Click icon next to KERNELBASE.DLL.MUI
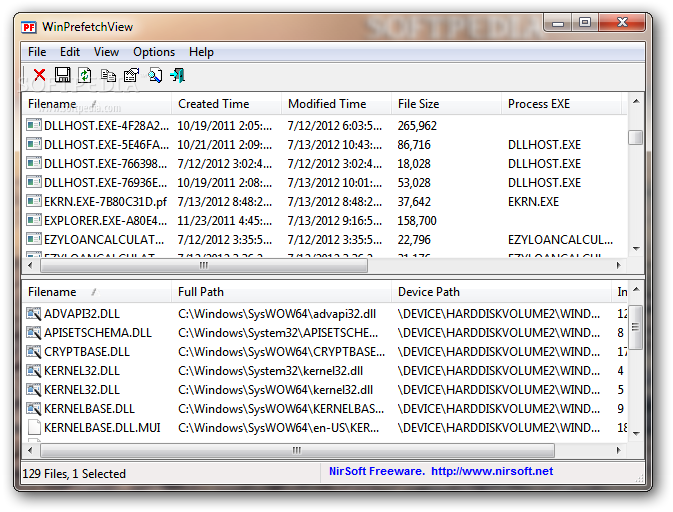Screen dimensions: 673x512 [34, 427]
